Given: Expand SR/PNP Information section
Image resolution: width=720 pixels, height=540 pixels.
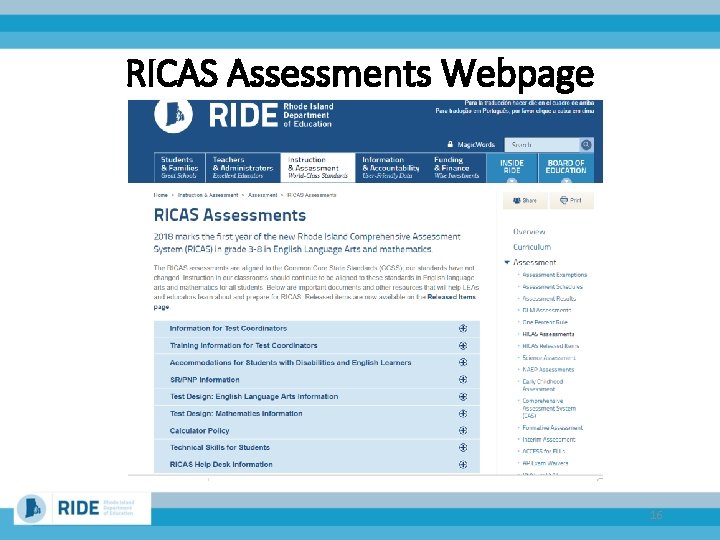Looking at the screenshot, I should coord(317,380).
